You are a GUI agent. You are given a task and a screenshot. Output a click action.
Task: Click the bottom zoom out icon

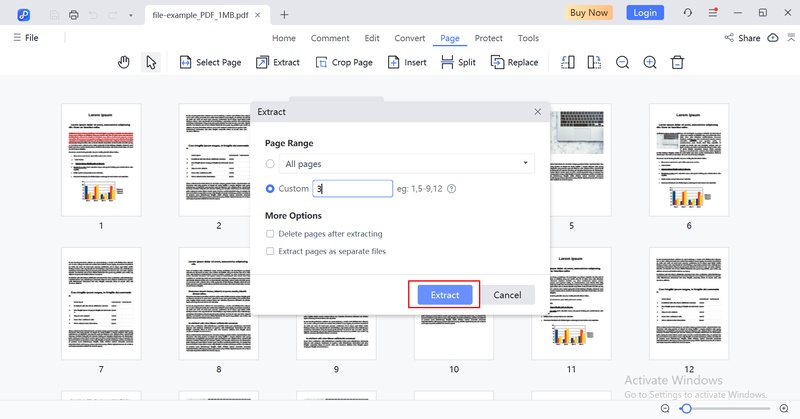(x=665, y=408)
